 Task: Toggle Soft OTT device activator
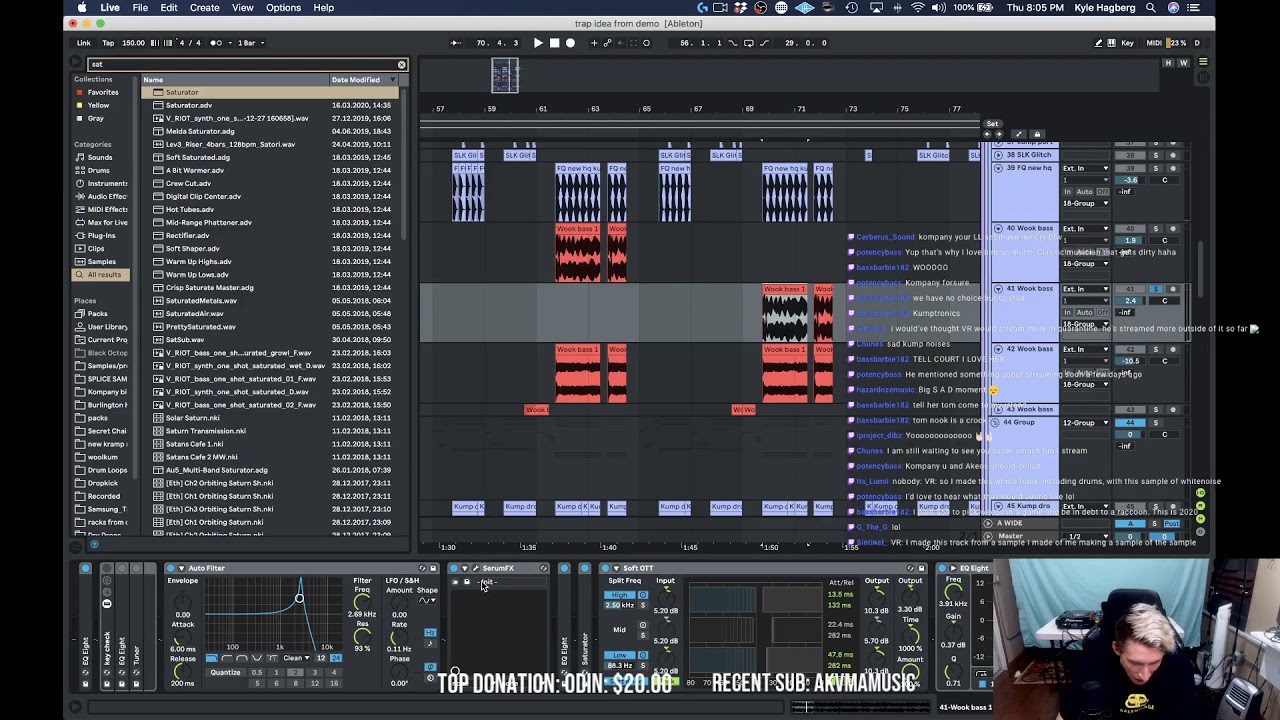click(605, 568)
